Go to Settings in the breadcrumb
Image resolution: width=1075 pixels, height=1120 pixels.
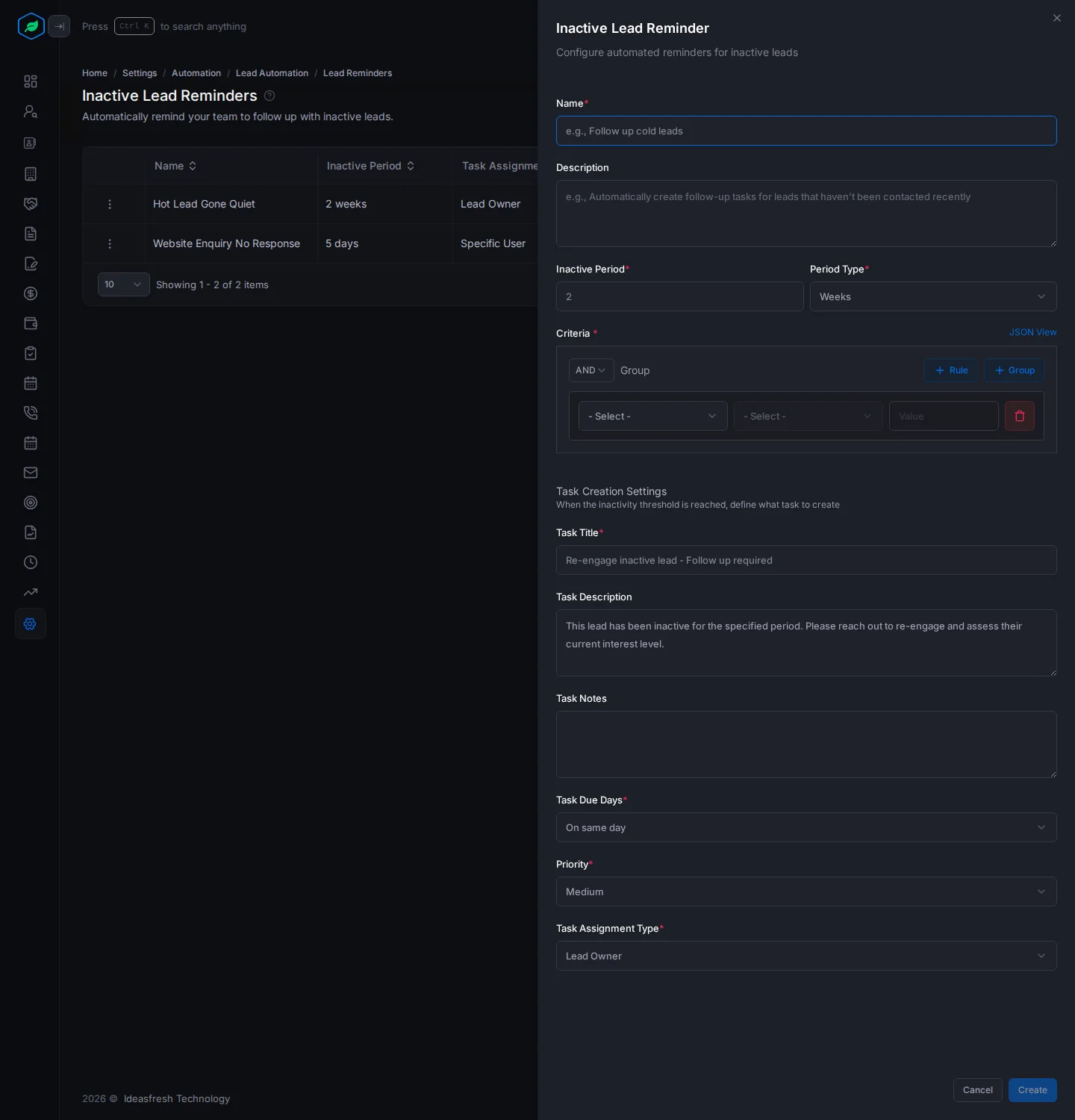(140, 73)
